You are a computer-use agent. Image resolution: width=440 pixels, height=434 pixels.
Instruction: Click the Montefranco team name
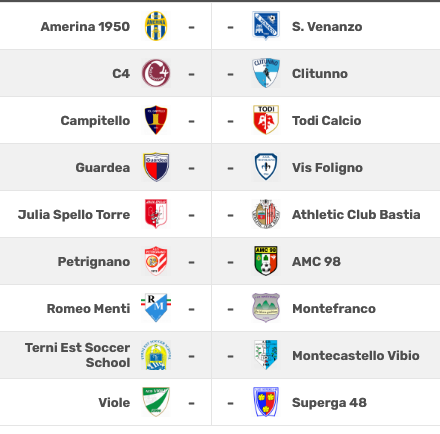point(334,309)
